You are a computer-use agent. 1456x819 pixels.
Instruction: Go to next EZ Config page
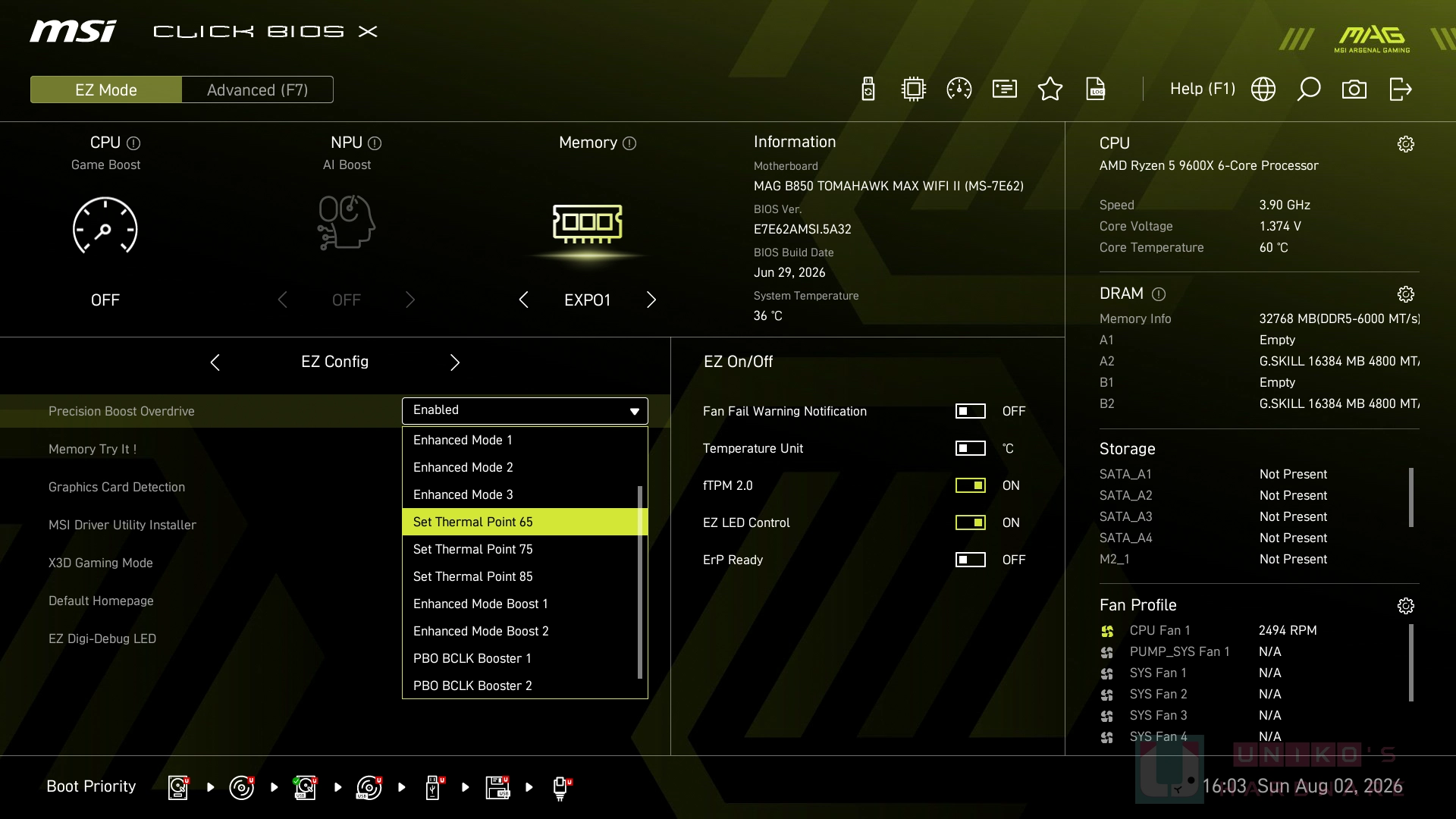pos(455,362)
